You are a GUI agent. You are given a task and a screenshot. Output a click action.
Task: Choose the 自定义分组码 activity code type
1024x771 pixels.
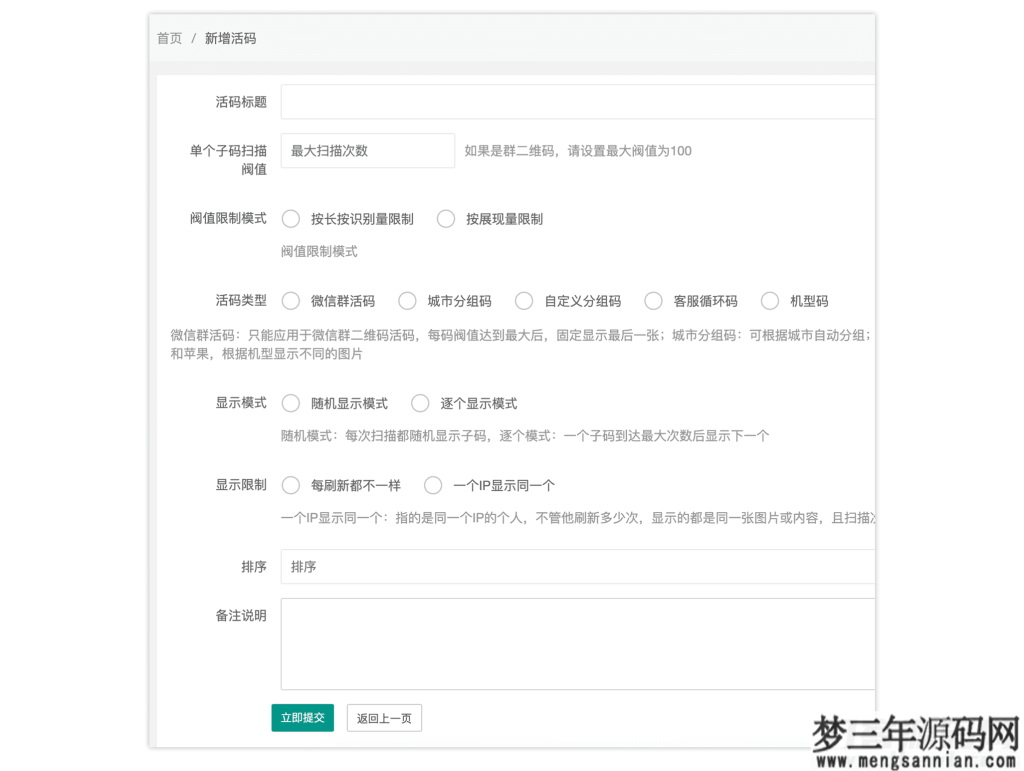tap(524, 300)
